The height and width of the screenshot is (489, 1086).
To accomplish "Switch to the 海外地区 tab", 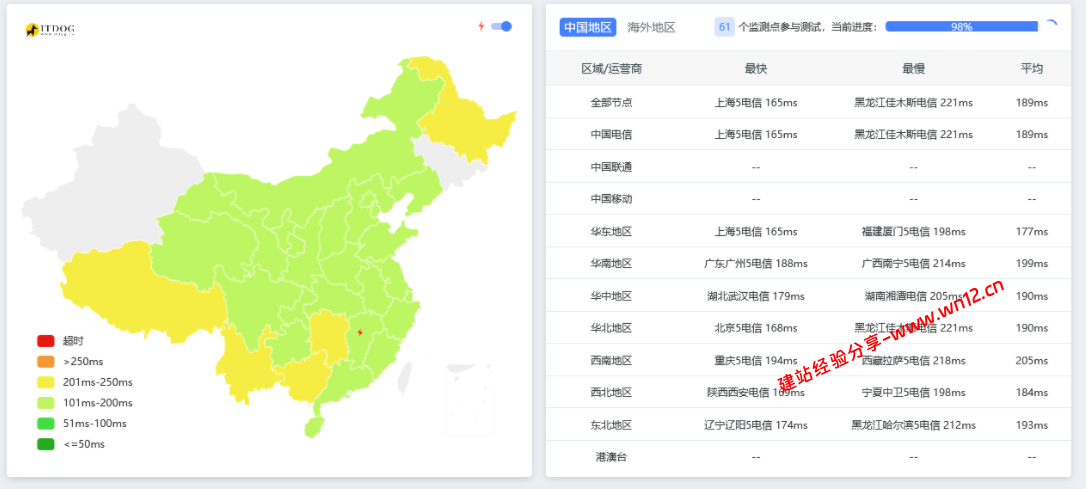I will (651, 27).
